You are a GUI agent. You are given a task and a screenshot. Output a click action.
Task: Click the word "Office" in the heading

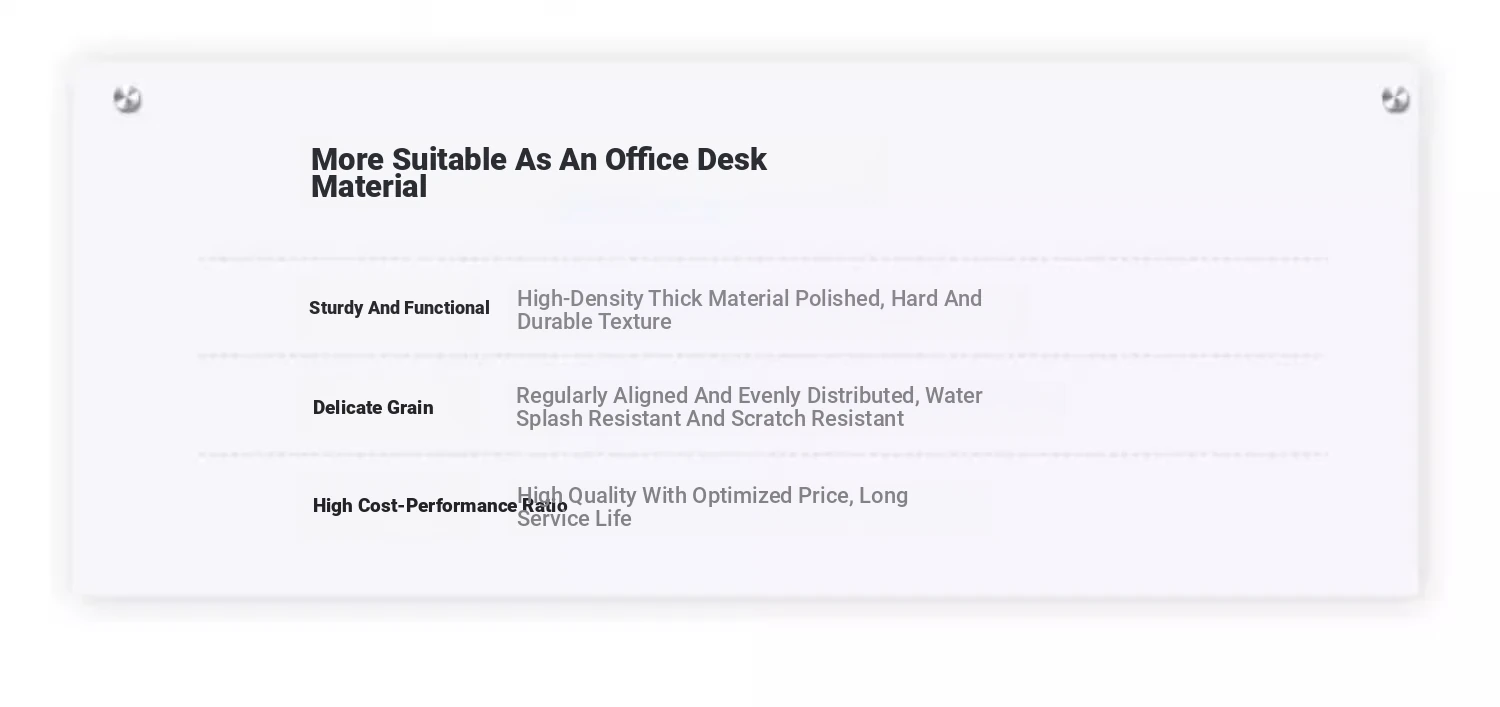(647, 160)
